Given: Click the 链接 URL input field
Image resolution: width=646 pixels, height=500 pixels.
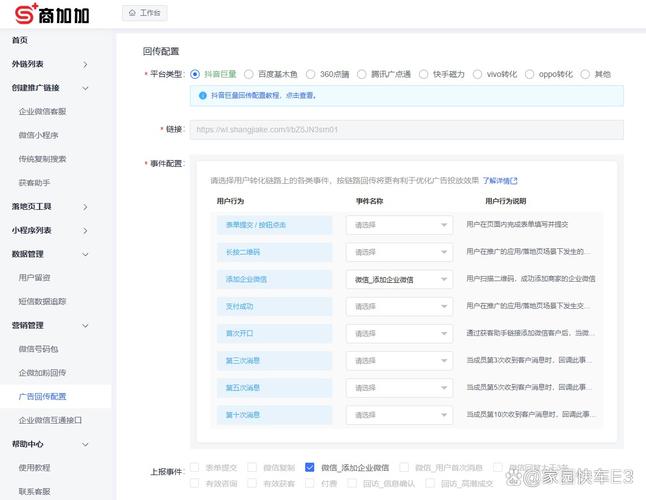Looking at the screenshot, I should 407,130.
